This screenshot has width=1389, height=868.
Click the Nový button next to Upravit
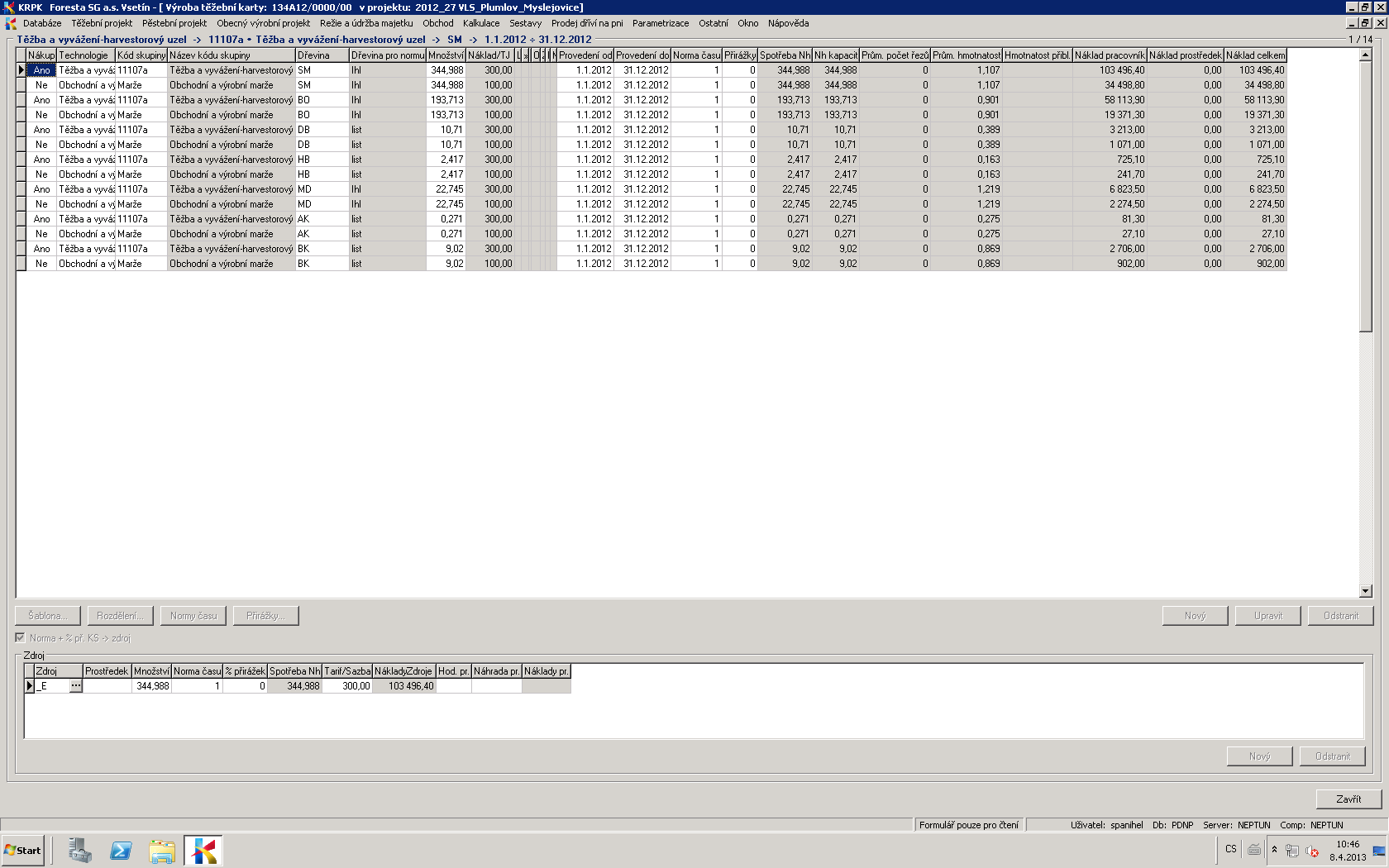coord(1195,616)
